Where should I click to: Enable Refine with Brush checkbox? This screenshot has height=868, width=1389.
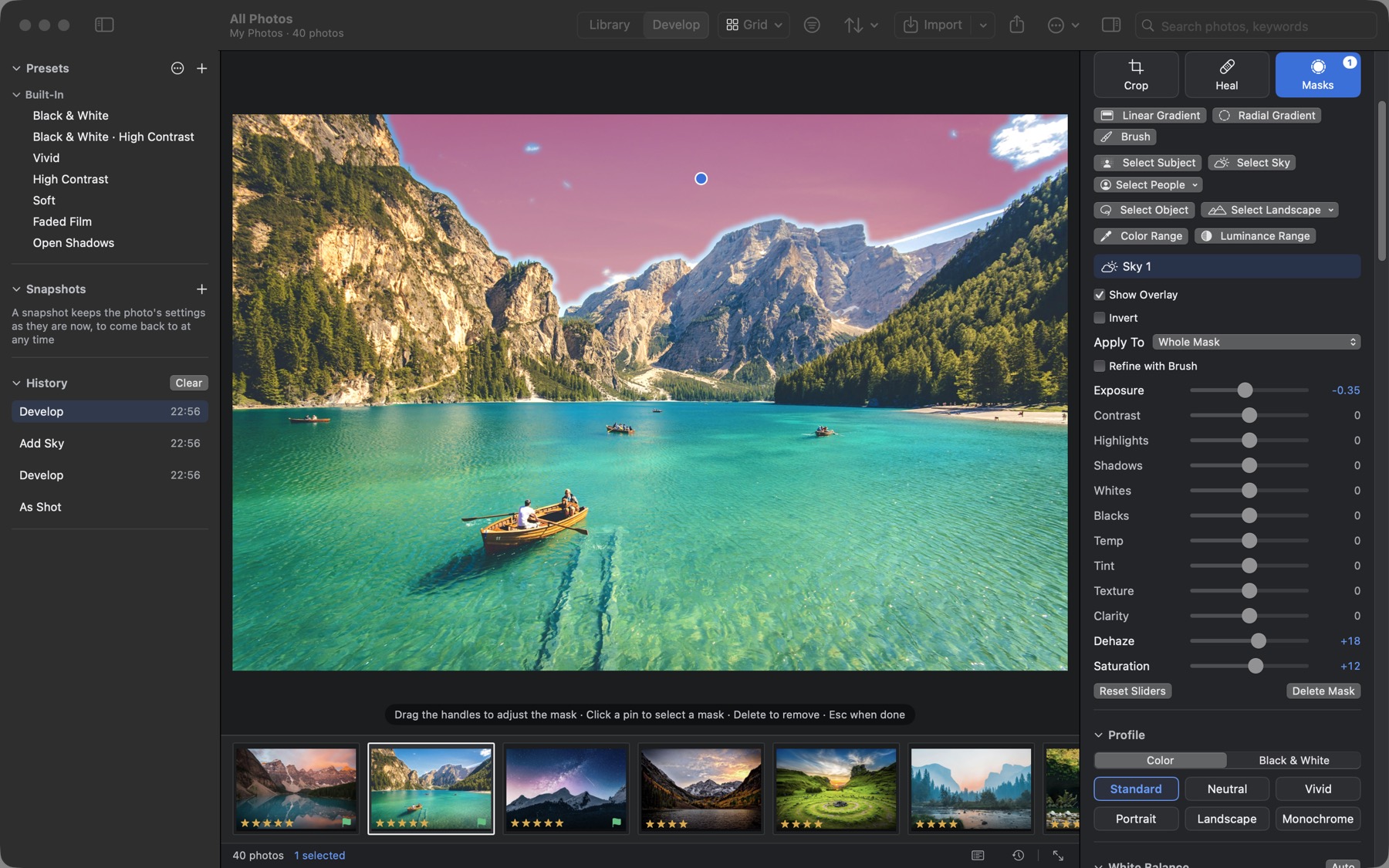click(1099, 366)
